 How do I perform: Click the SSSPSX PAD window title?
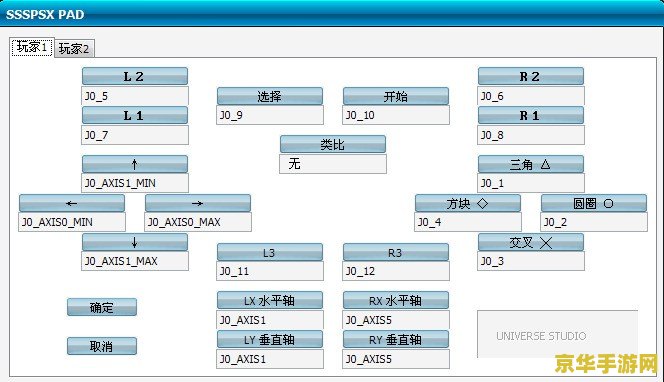(x=45, y=14)
